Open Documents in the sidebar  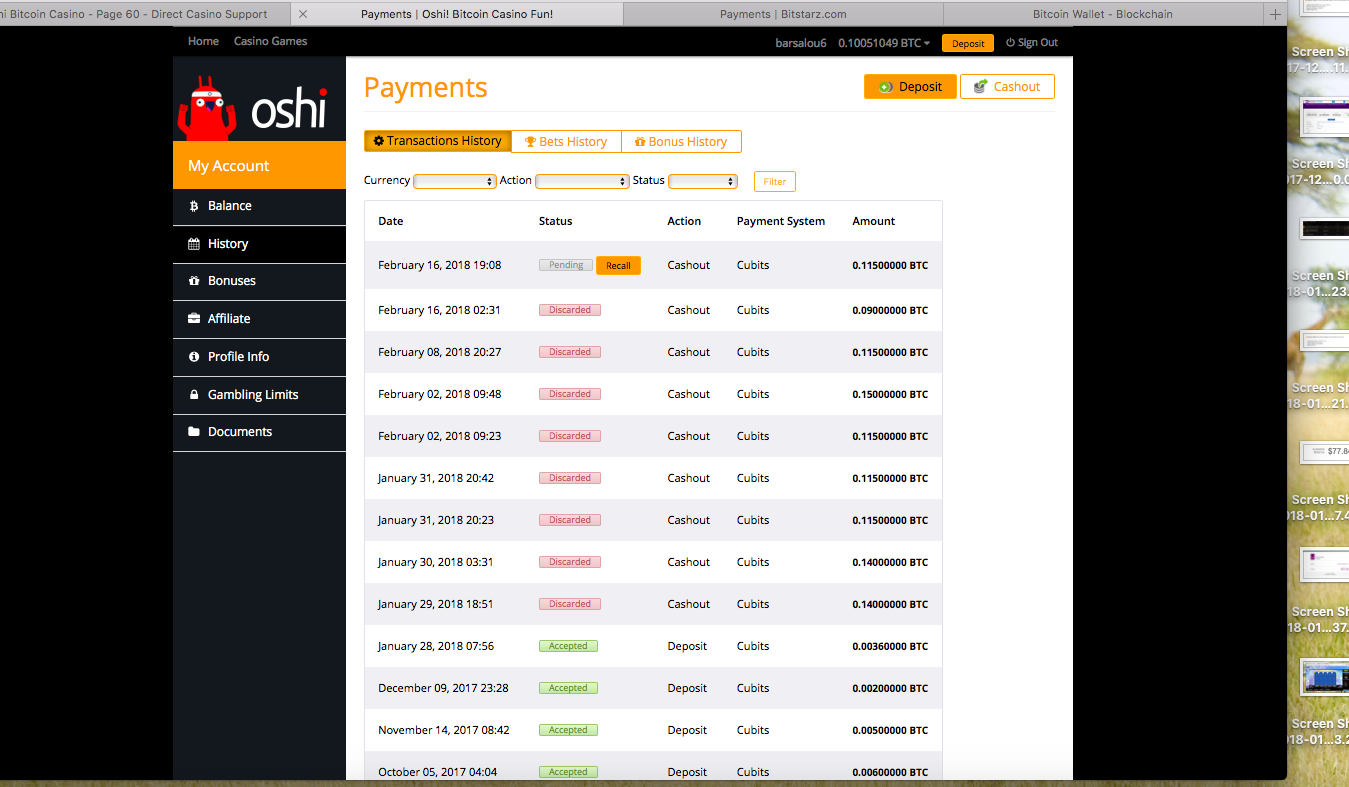[x=259, y=432]
